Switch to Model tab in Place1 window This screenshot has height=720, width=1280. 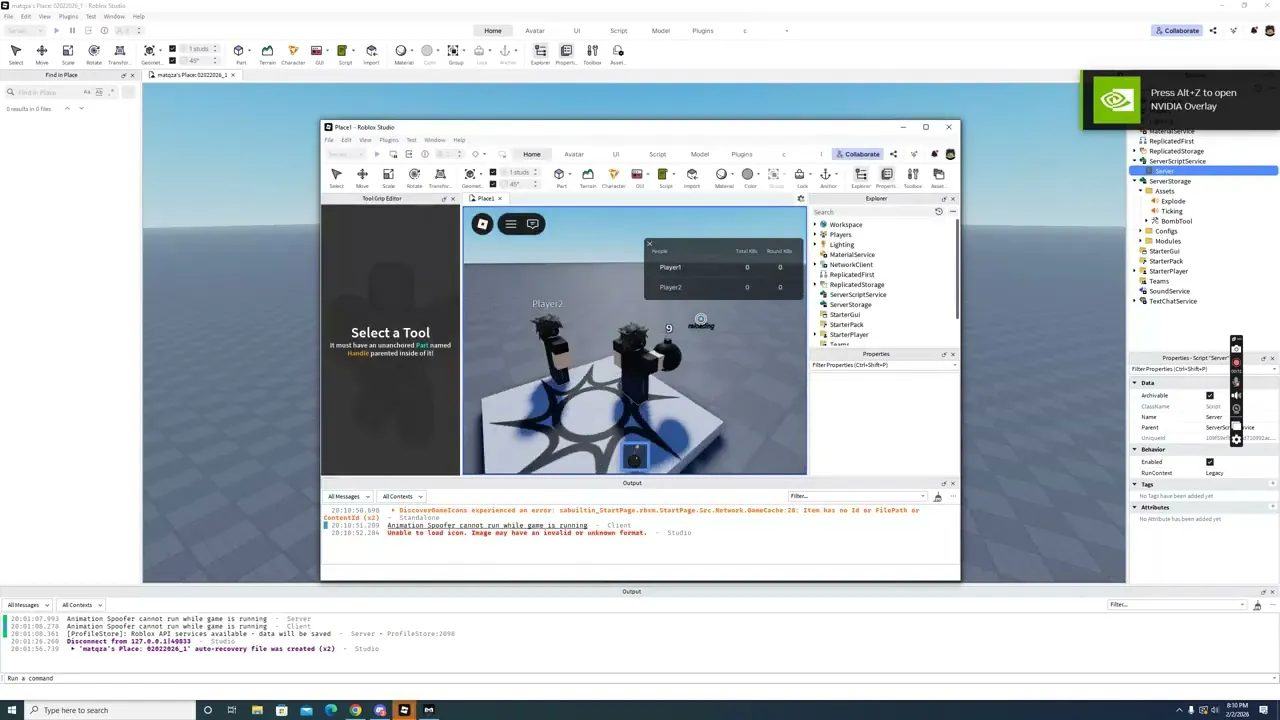coord(700,154)
